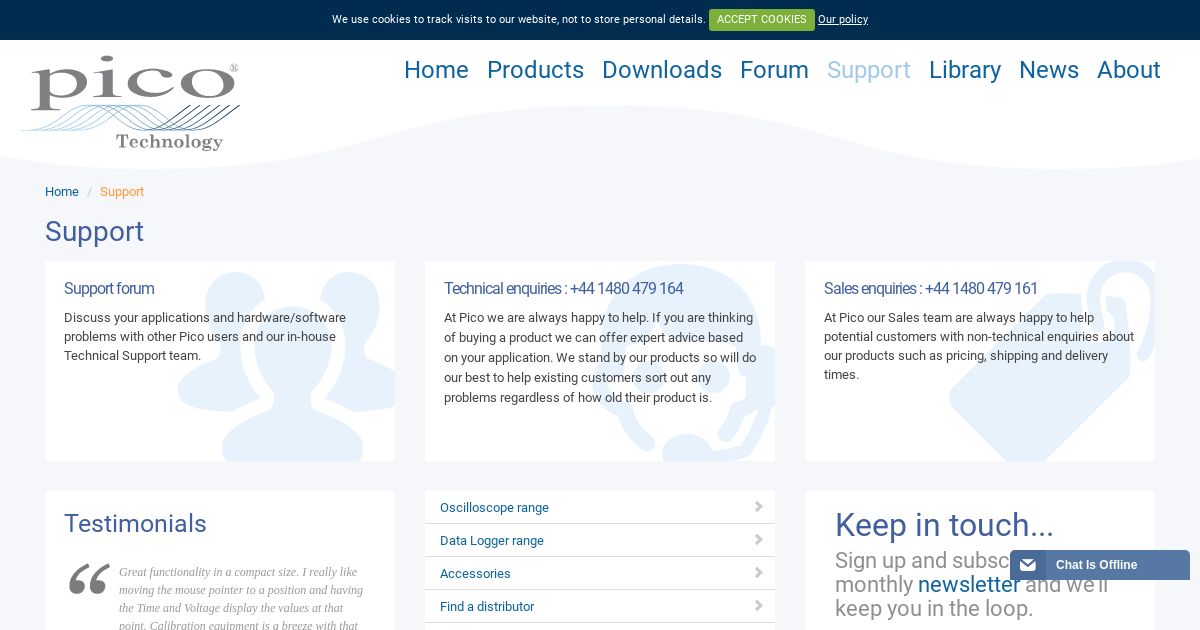
Task: Click the Testimonials heading
Action: pos(135,524)
